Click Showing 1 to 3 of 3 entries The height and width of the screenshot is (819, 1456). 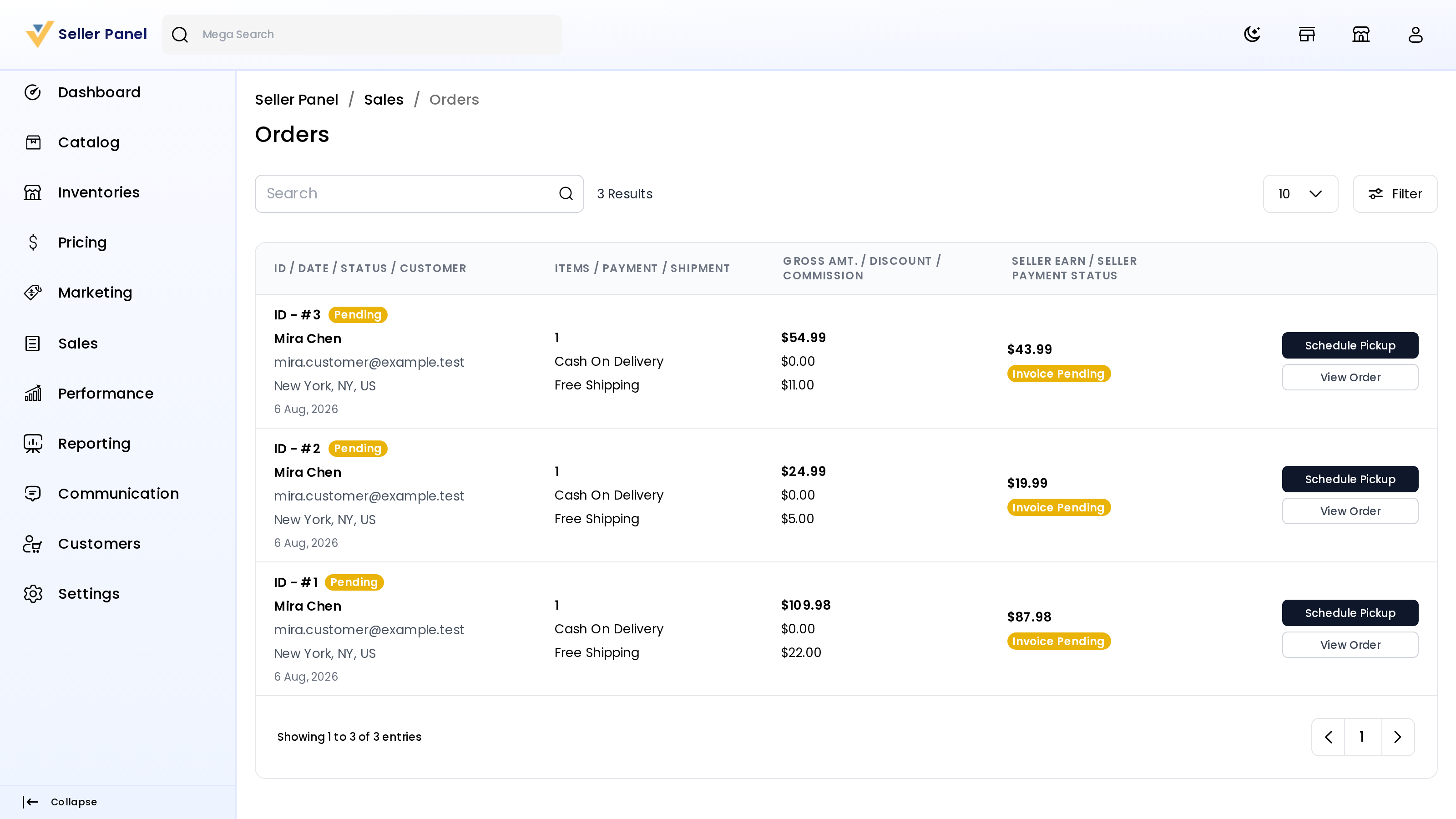349,737
